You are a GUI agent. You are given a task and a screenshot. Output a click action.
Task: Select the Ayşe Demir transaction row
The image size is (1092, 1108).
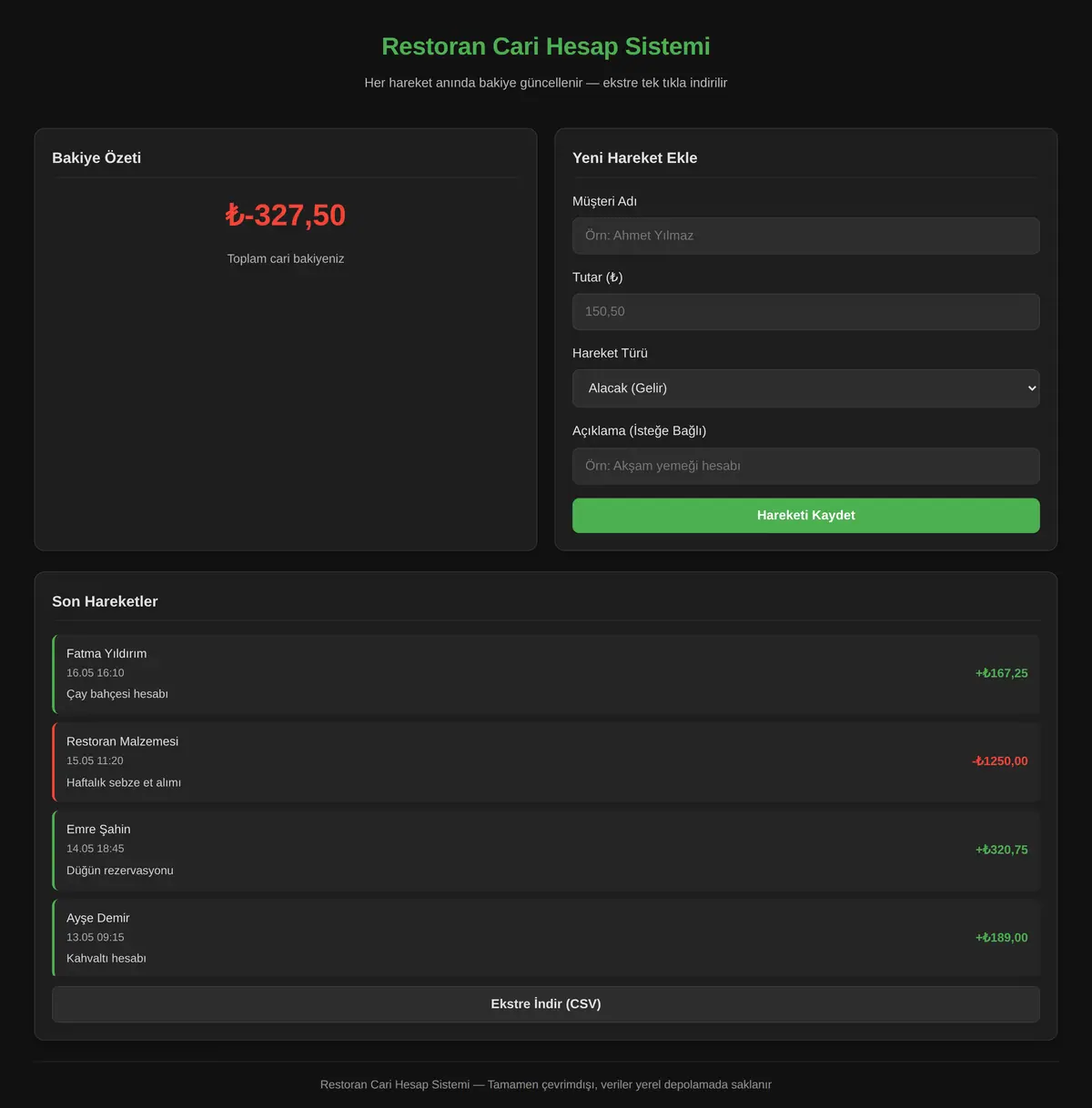click(x=546, y=938)
